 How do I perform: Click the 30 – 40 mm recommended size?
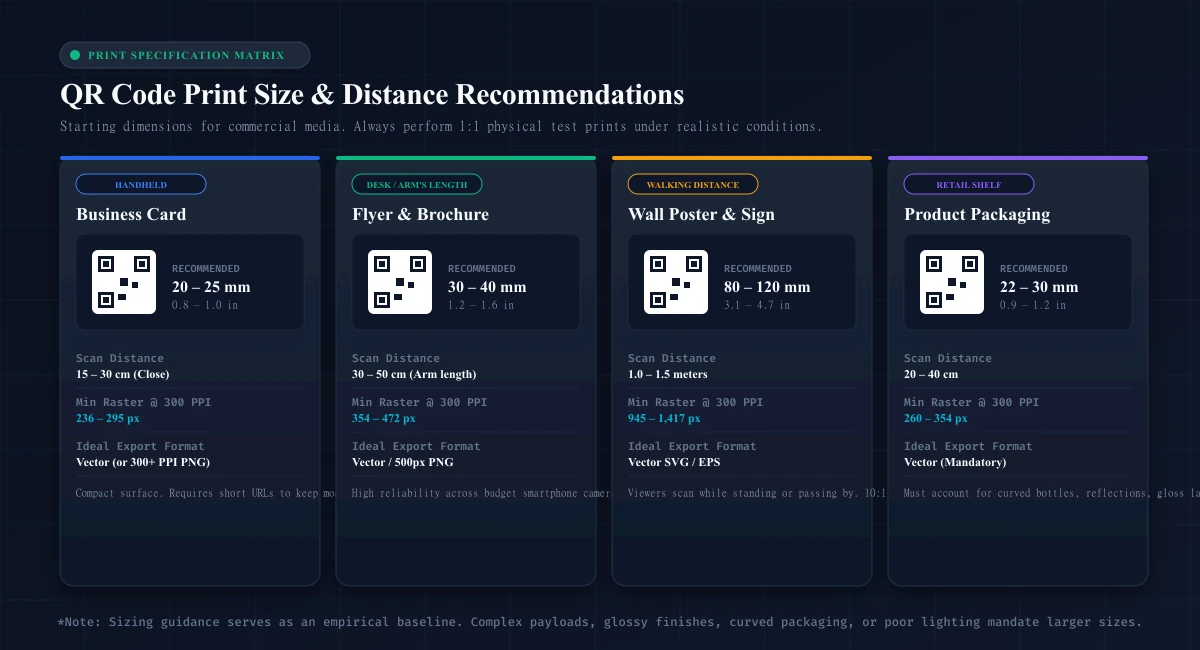(x=487, y=287)
